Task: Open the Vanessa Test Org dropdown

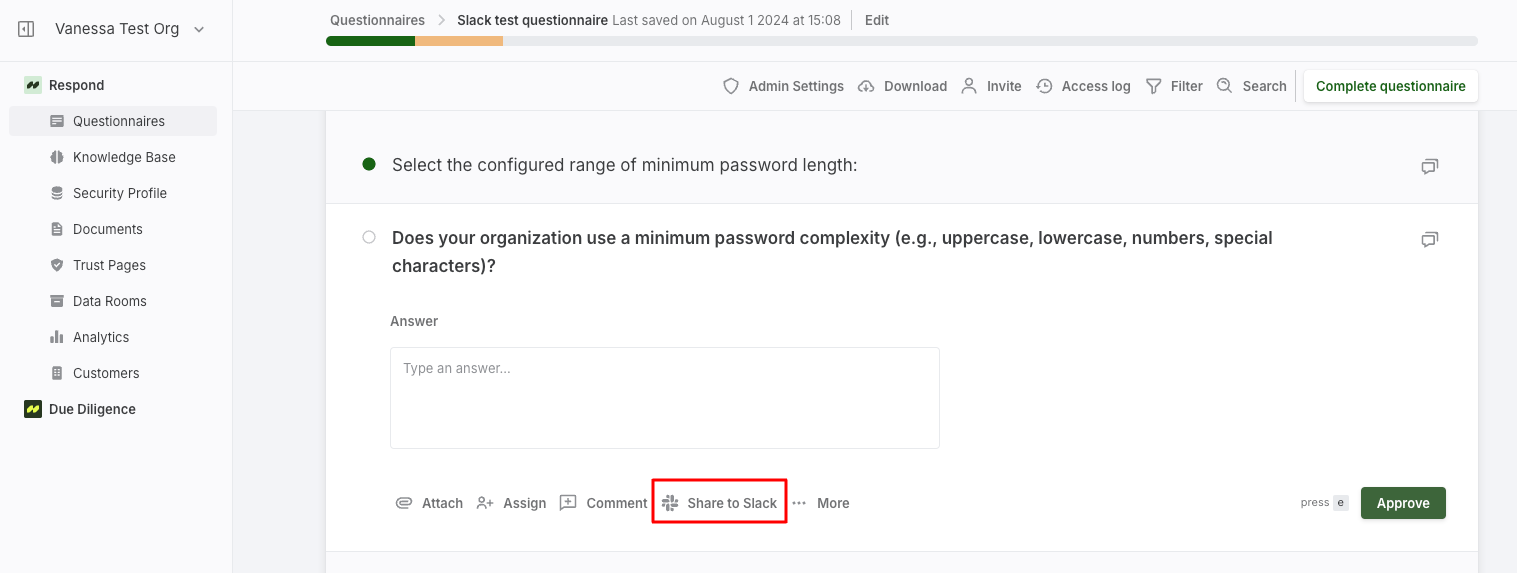Action: (129, 29)
